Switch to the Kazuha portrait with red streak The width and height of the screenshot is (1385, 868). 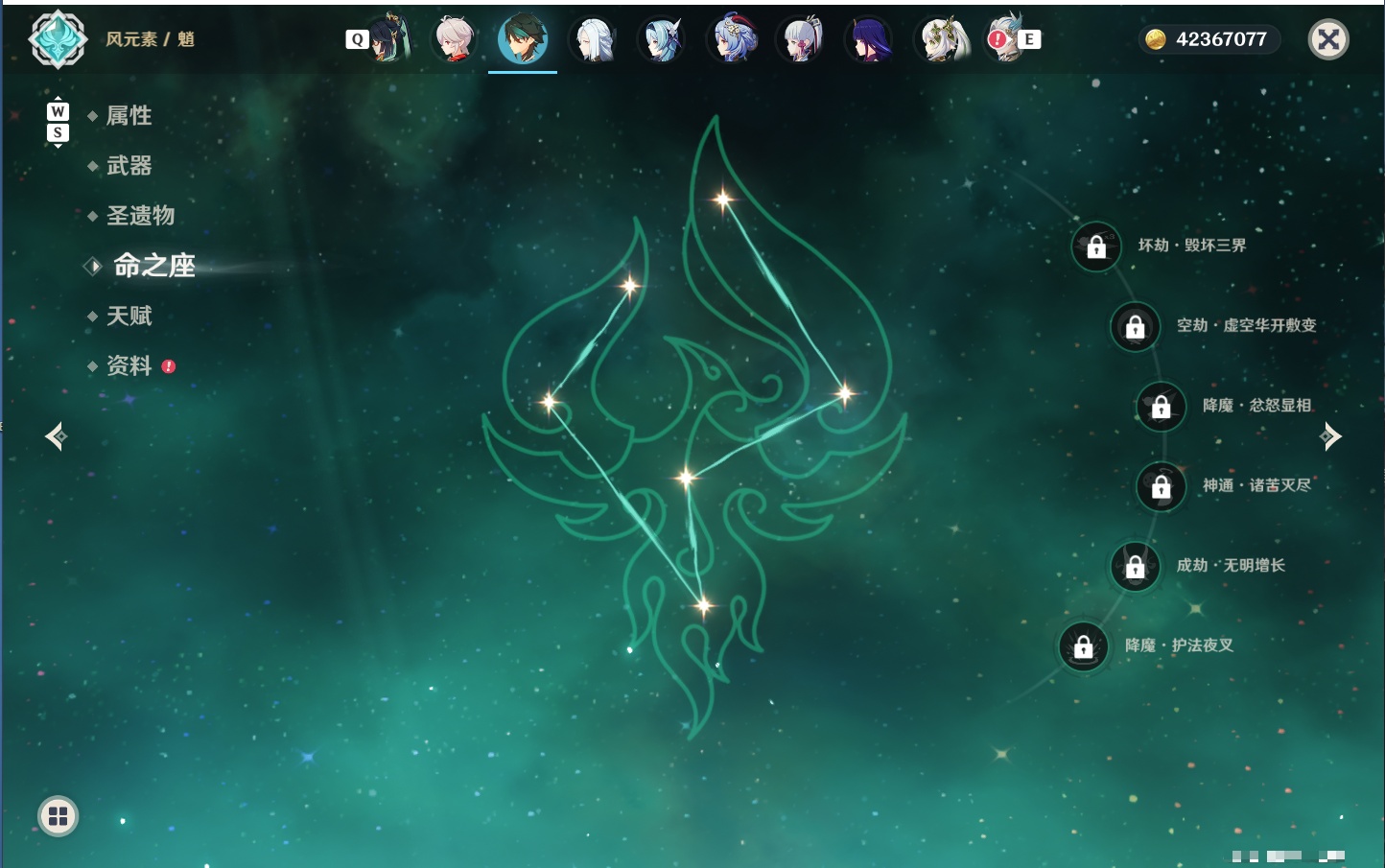454,39
